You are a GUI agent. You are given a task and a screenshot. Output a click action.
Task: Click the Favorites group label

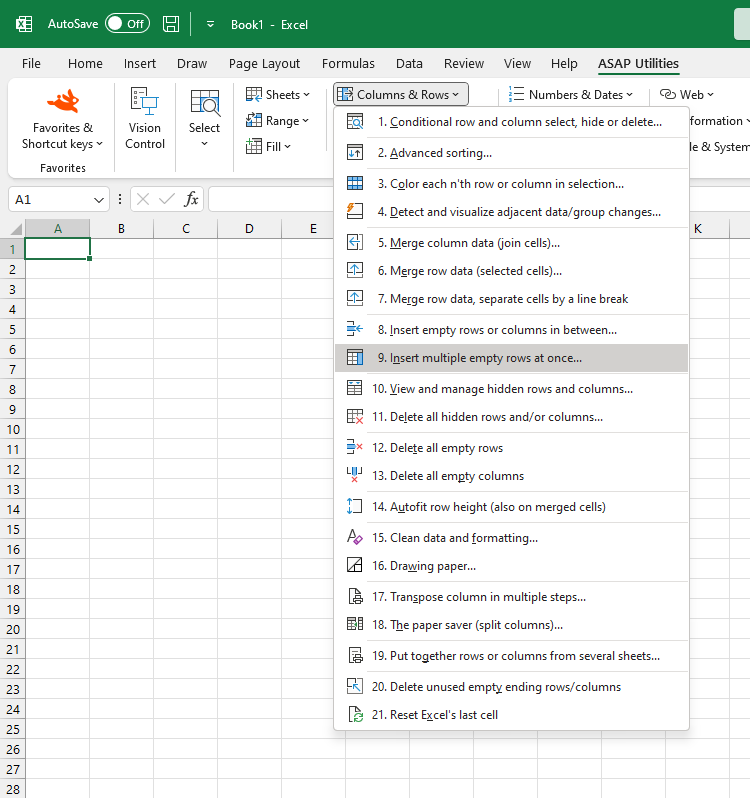pos(63,168)
